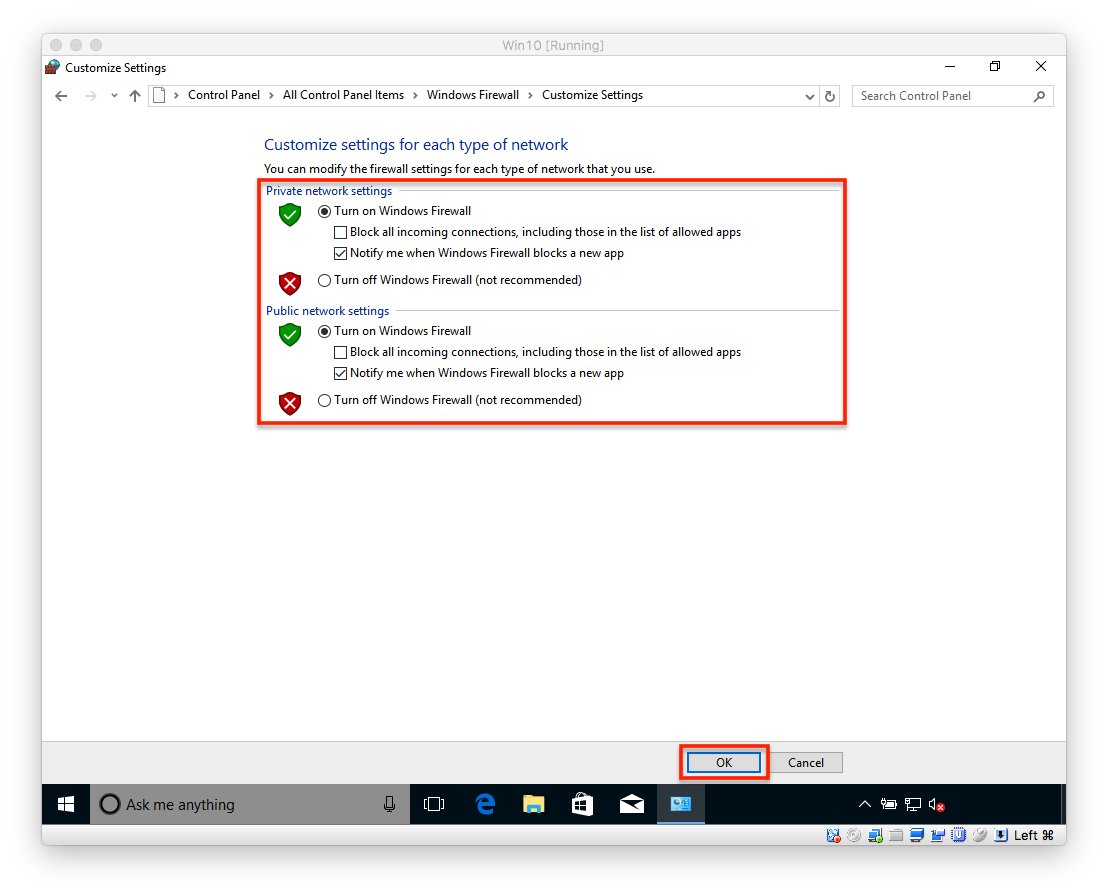1108x895 pixels.
Task: Launch Microsoft Edge from the taskbar
Action: 485,804
